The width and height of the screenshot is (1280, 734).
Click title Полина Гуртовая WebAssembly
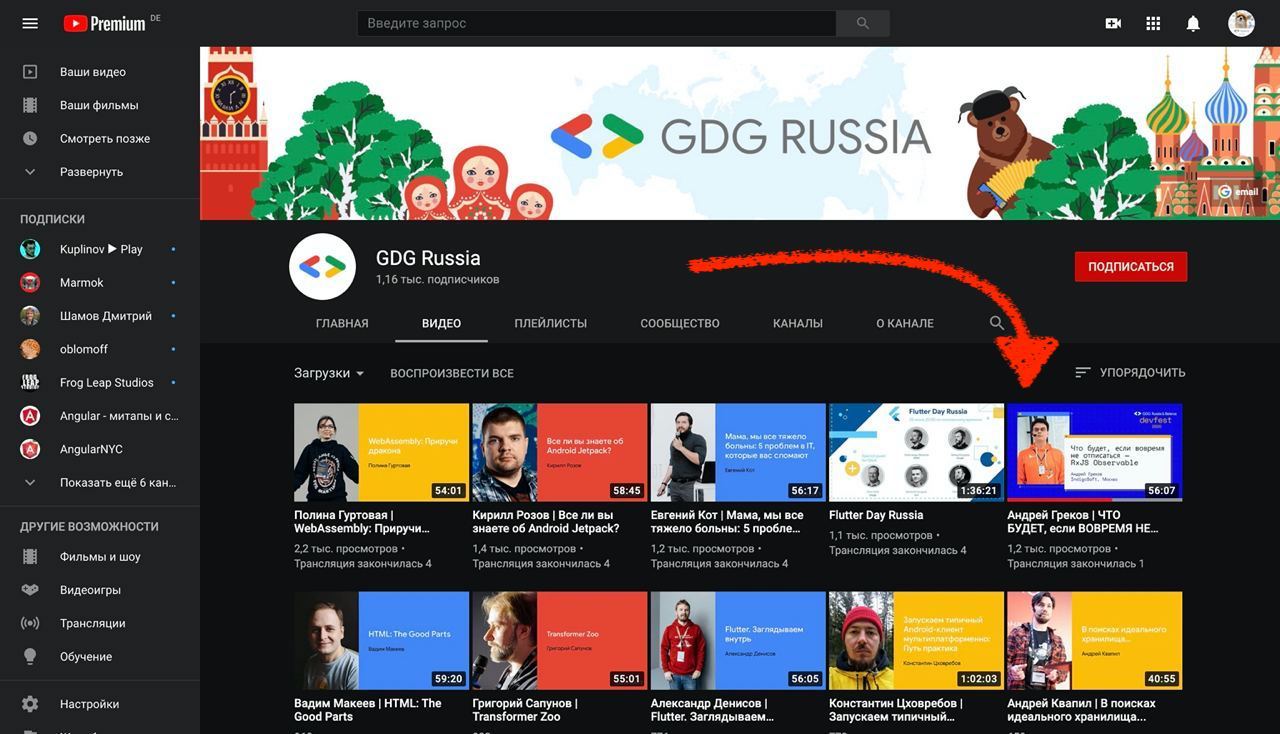pyautogui.click(x=362, y=522)
